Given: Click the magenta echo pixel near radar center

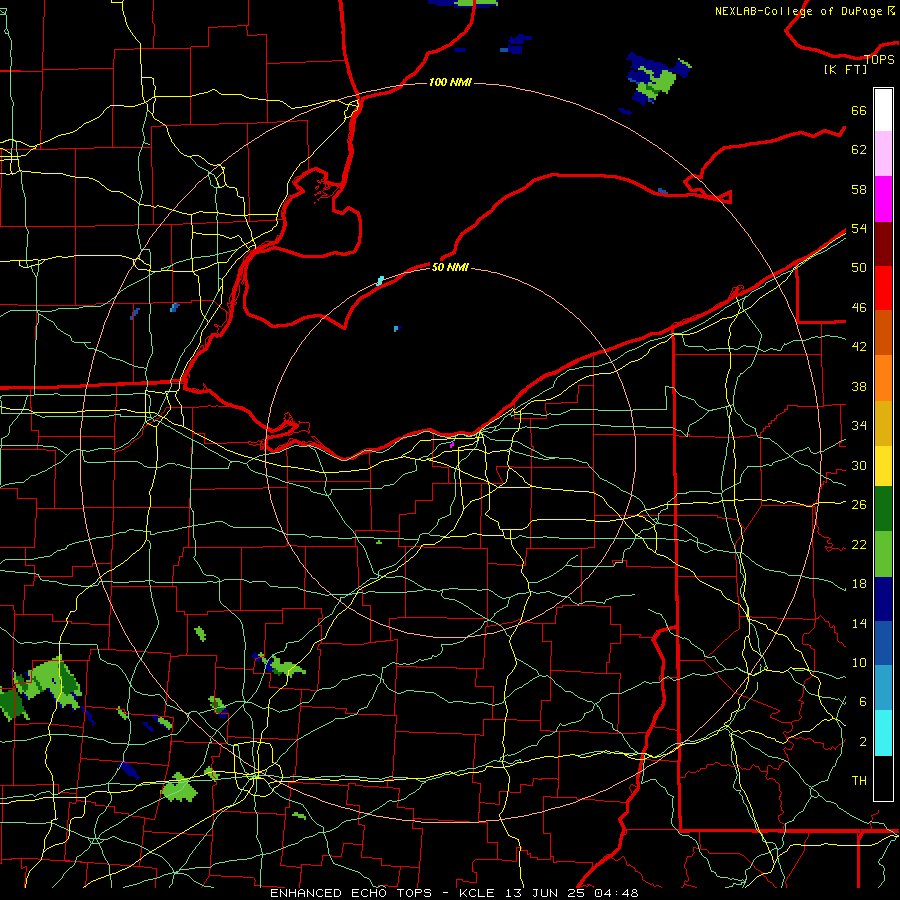Looking at the screenshot, I should [452, 444].
